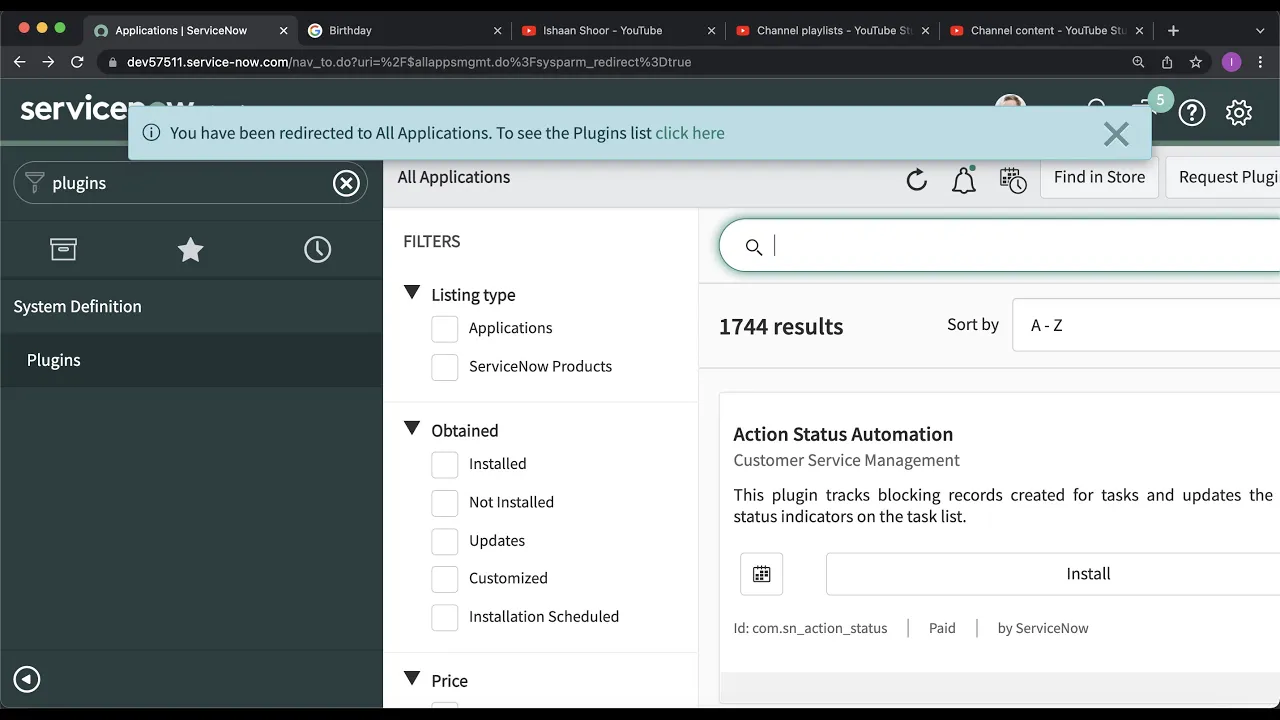Screen dimensions: 1280x720
Task: Open Chrome profile avatar
Action: (x=1232, y=62)
